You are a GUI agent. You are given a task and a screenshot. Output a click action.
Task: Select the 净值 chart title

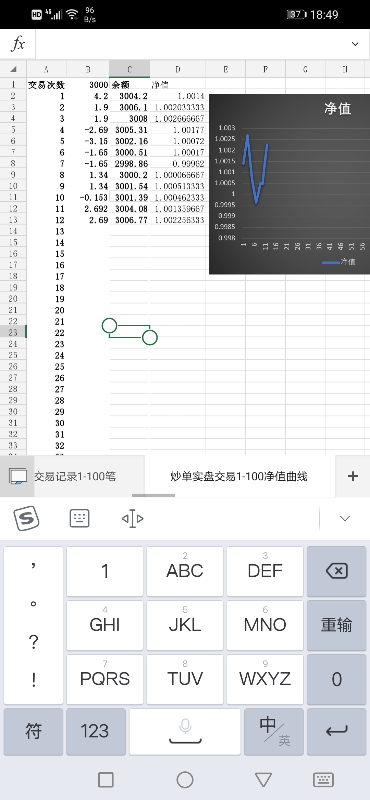[x=338, y=108]
